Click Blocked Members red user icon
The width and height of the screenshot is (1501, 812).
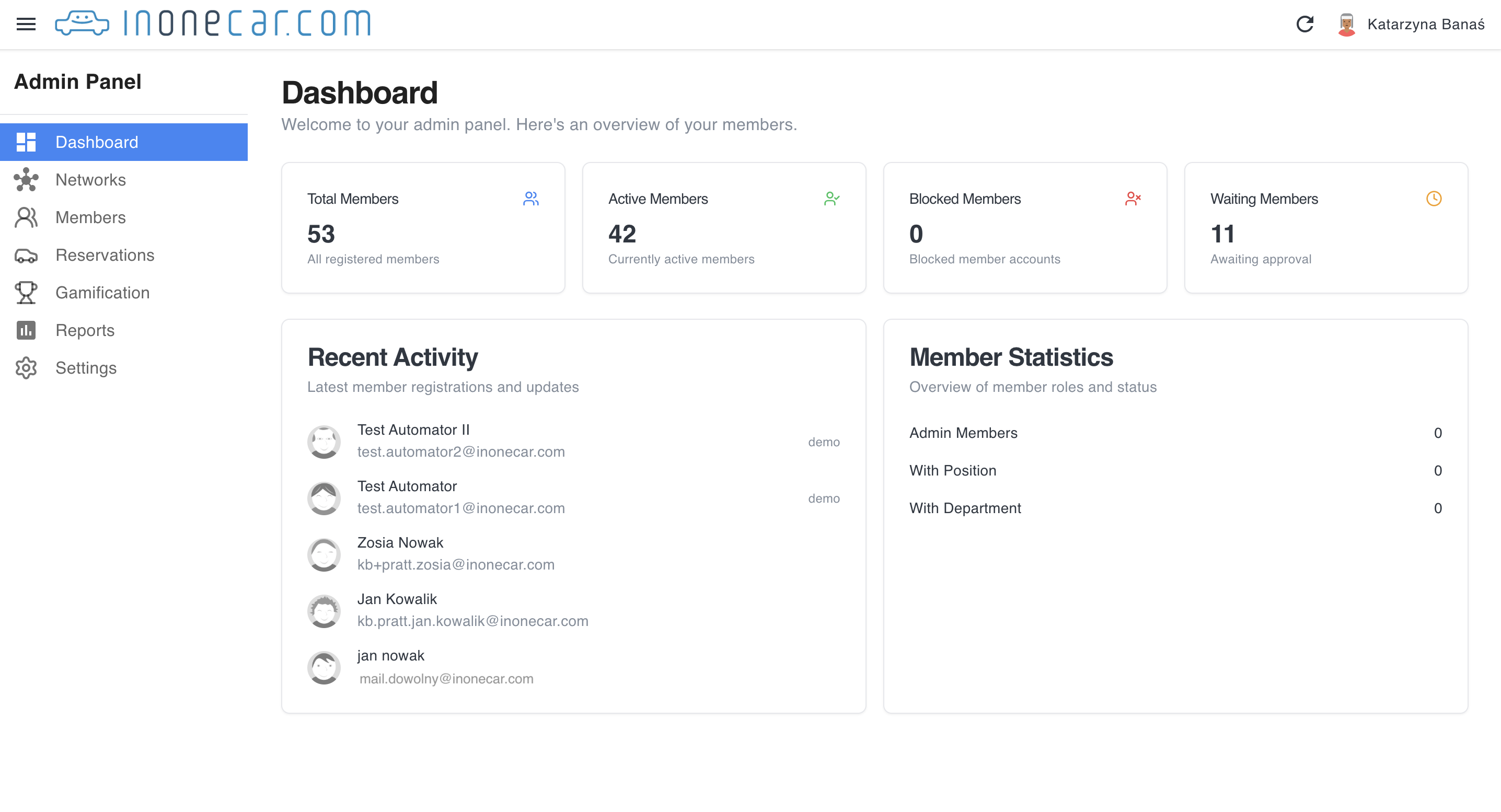point(1133,199)
